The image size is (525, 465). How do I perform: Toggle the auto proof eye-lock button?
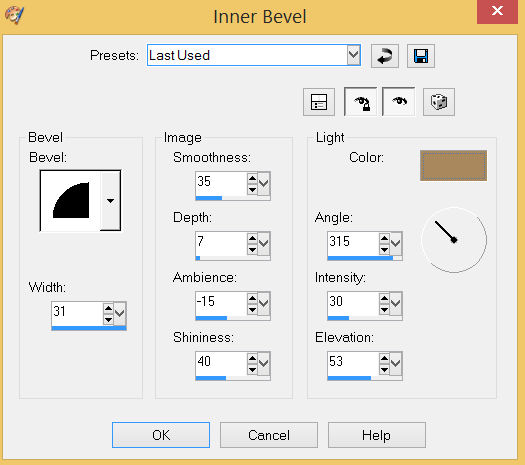point(361,102)
